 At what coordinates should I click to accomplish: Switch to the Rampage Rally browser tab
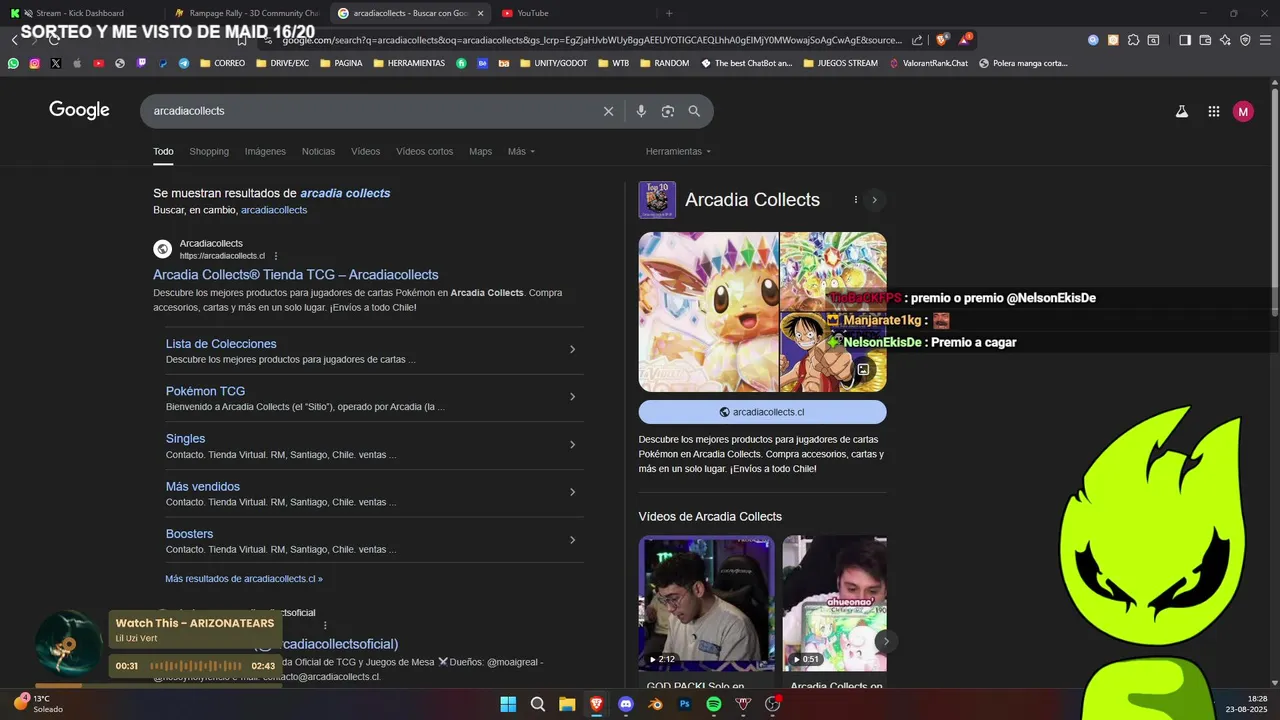tap(245, 13)
